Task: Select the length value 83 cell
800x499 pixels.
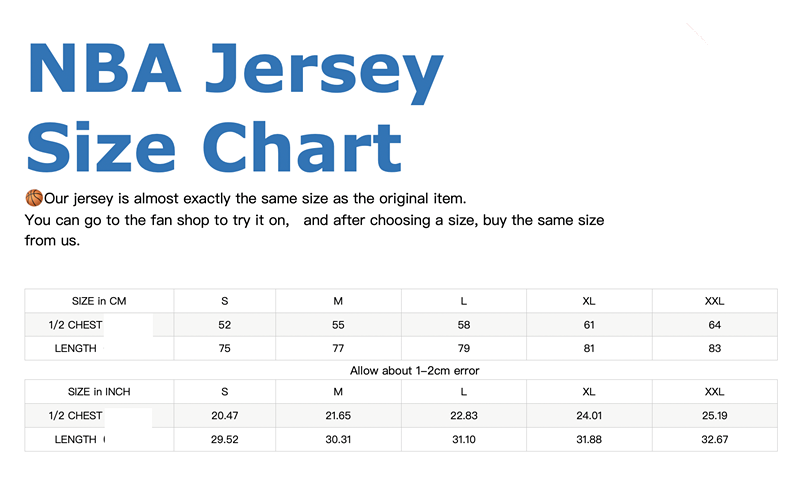Action: [714, 348]
